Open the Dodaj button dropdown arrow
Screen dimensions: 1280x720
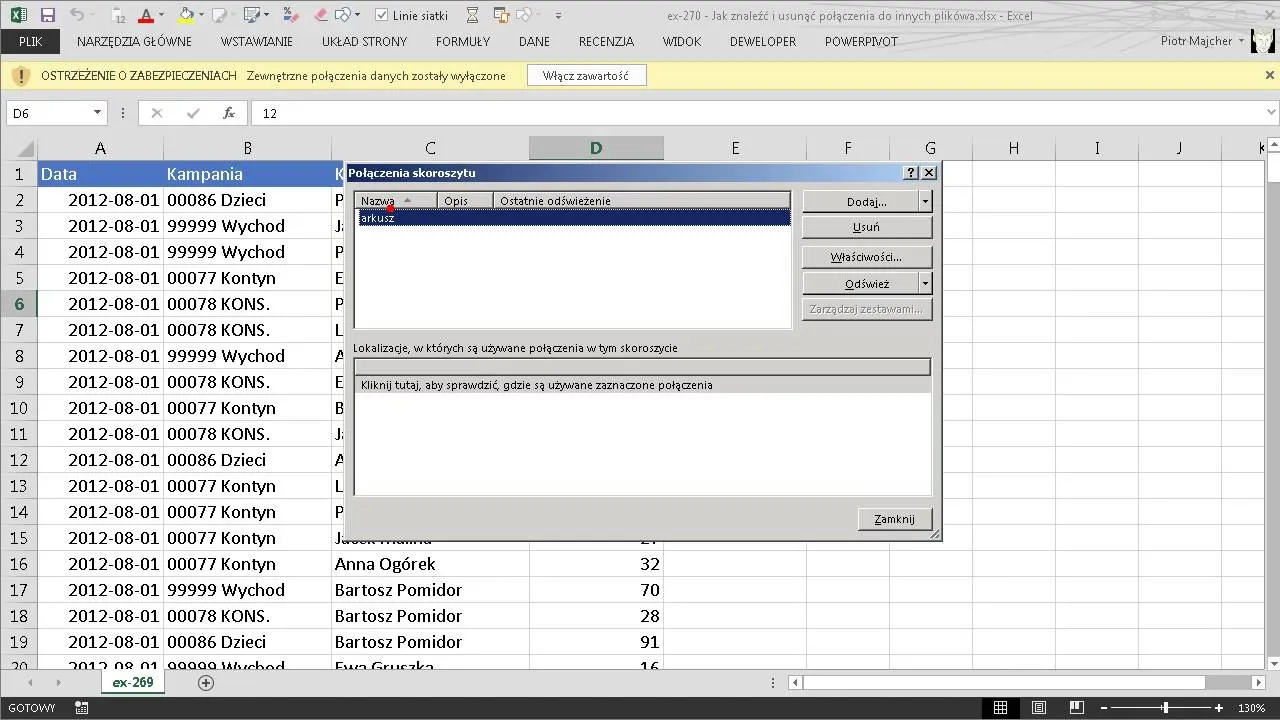click(925, 201)
